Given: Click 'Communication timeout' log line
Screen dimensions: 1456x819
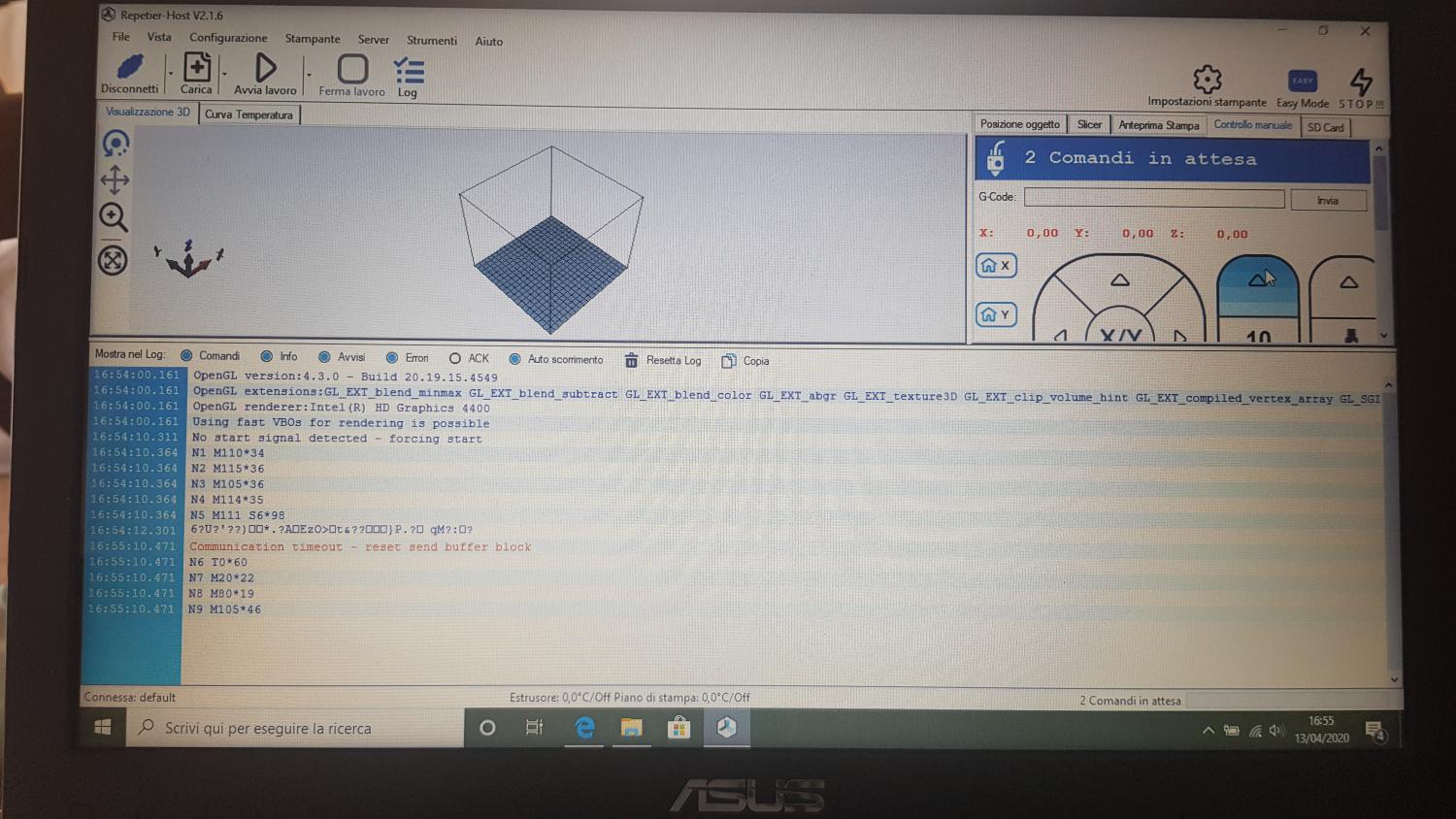Looking at the screenshot, I should (361, 547).
